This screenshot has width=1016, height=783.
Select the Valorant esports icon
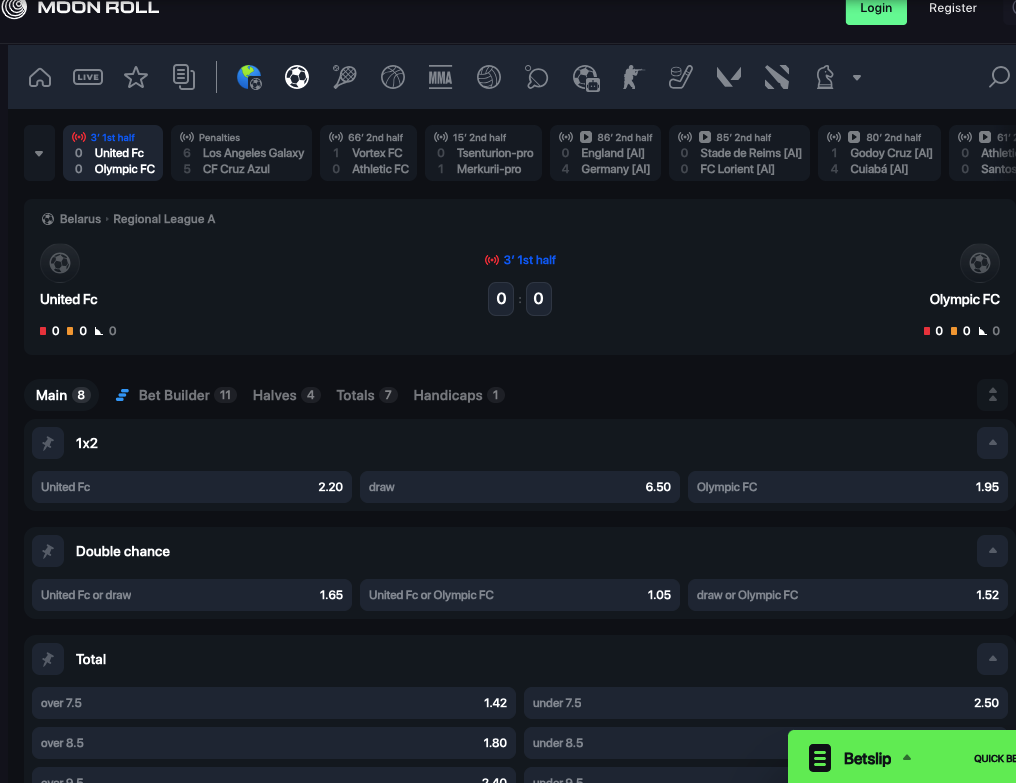[x=728, y=77]
